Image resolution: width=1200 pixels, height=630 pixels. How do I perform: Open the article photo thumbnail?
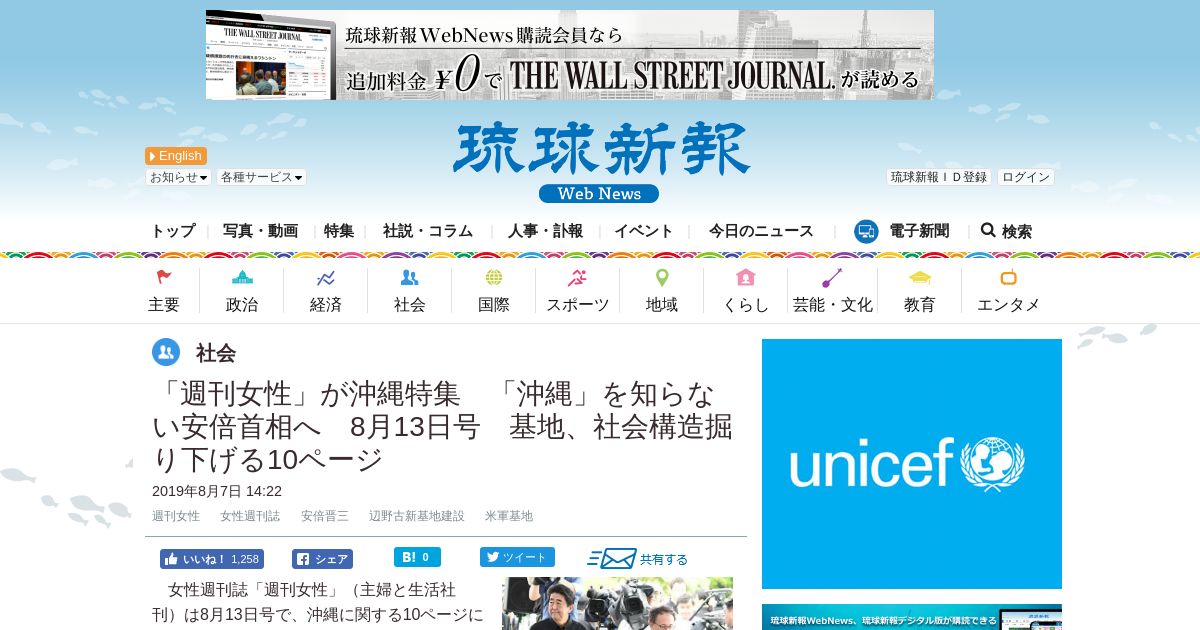(617, 603)
